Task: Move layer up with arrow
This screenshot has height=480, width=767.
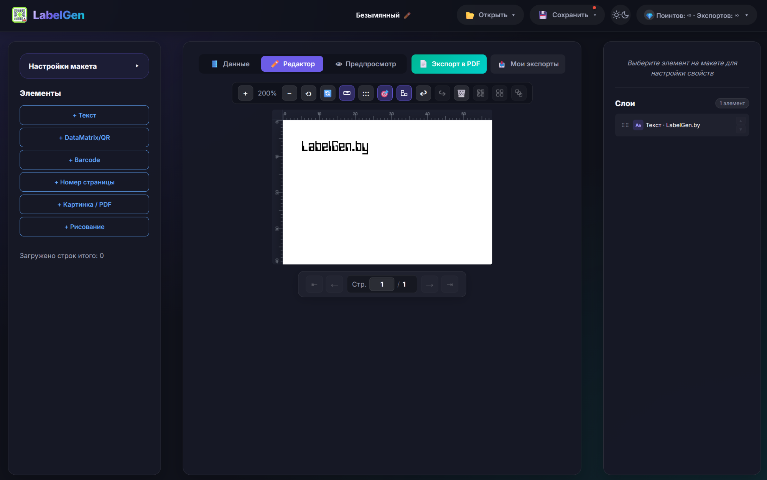Action: click(741, 121)
